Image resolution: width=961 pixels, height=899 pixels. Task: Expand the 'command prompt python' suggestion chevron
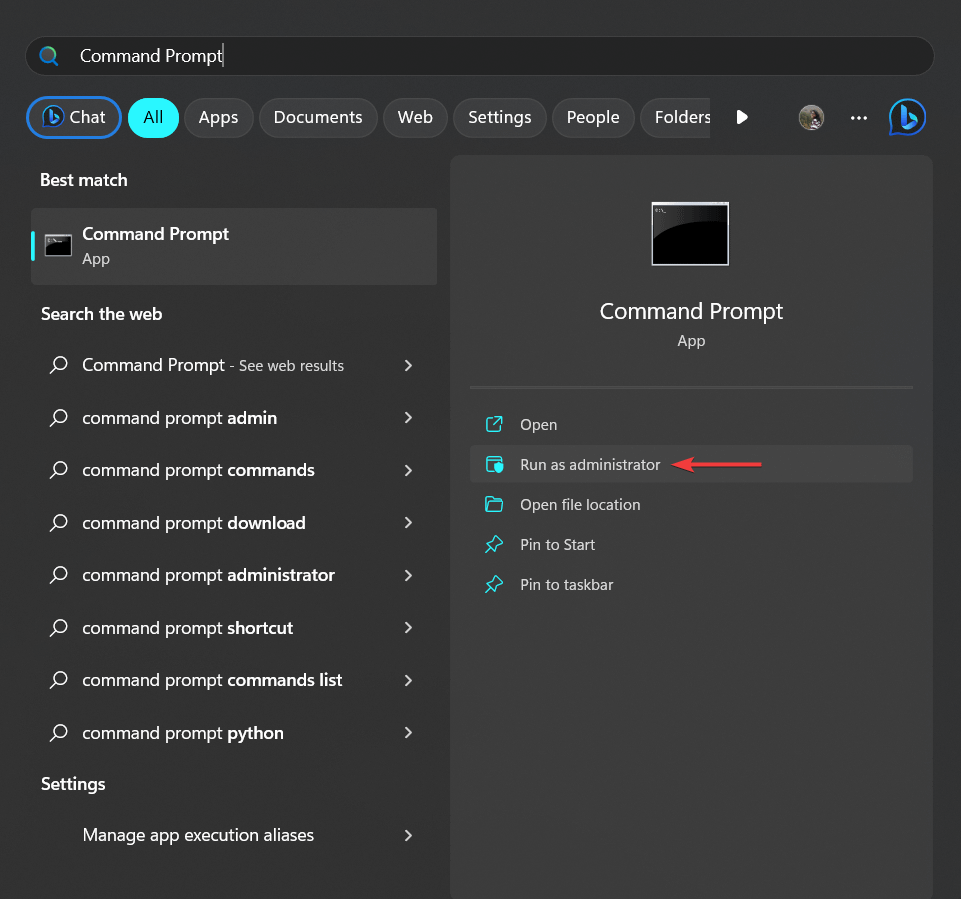pos(408,733)
